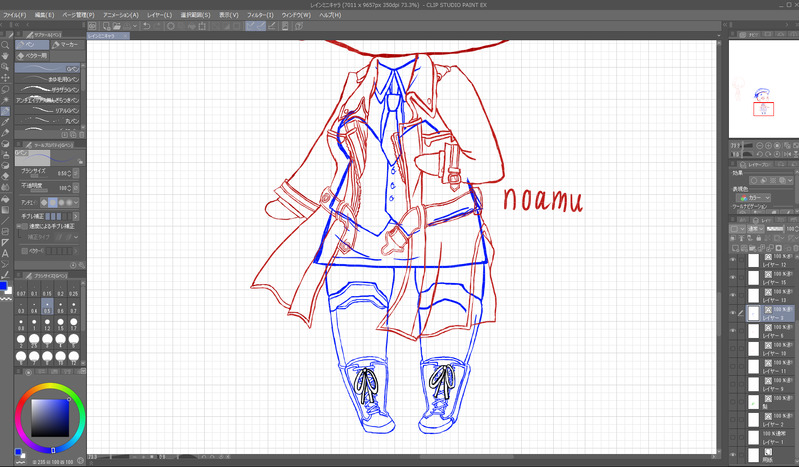Switch to the マーカー sub tool group

point(66,45)
